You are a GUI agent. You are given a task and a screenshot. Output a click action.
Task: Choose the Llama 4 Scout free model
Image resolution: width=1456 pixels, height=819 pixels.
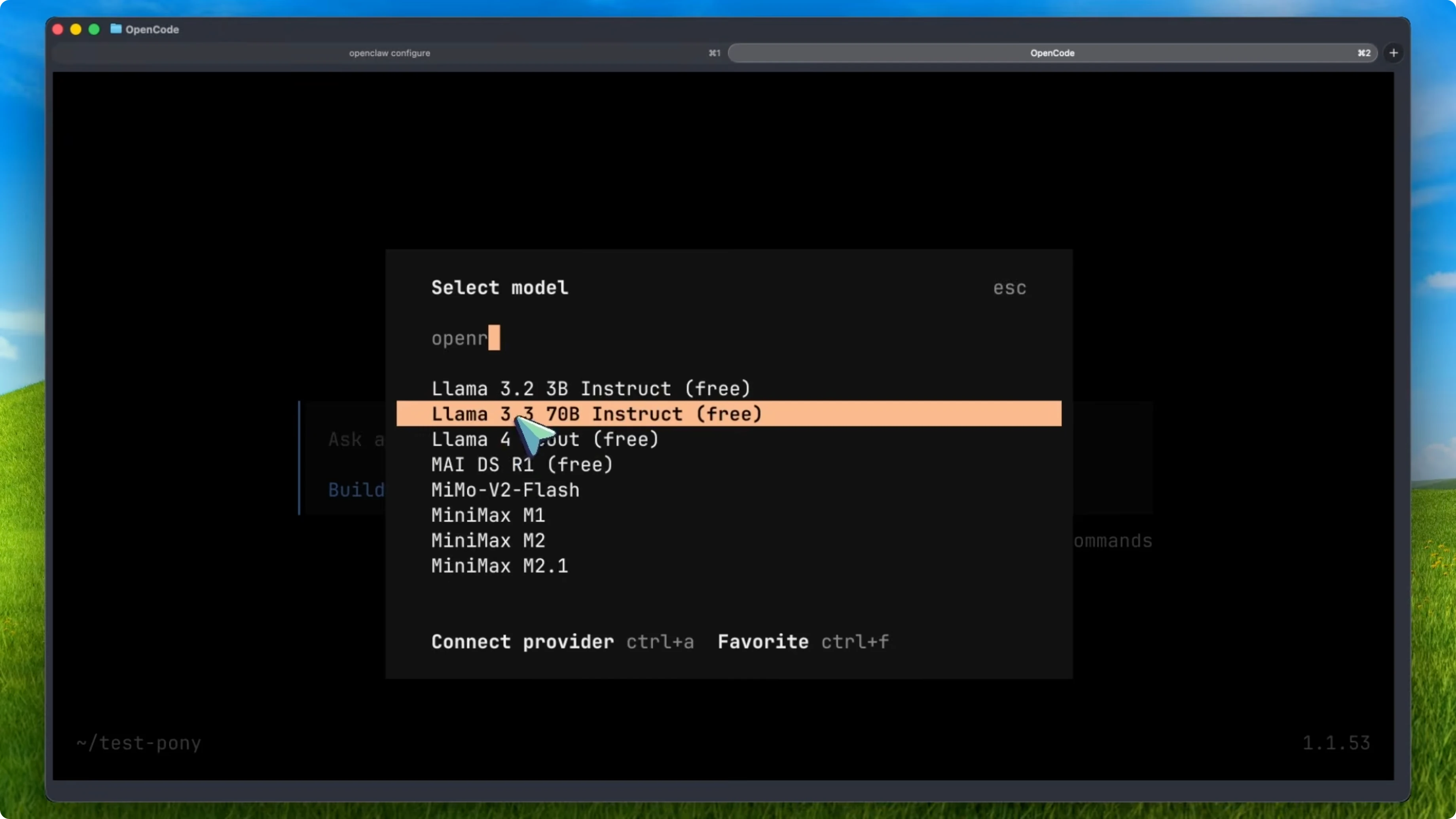tap(544, 439)
